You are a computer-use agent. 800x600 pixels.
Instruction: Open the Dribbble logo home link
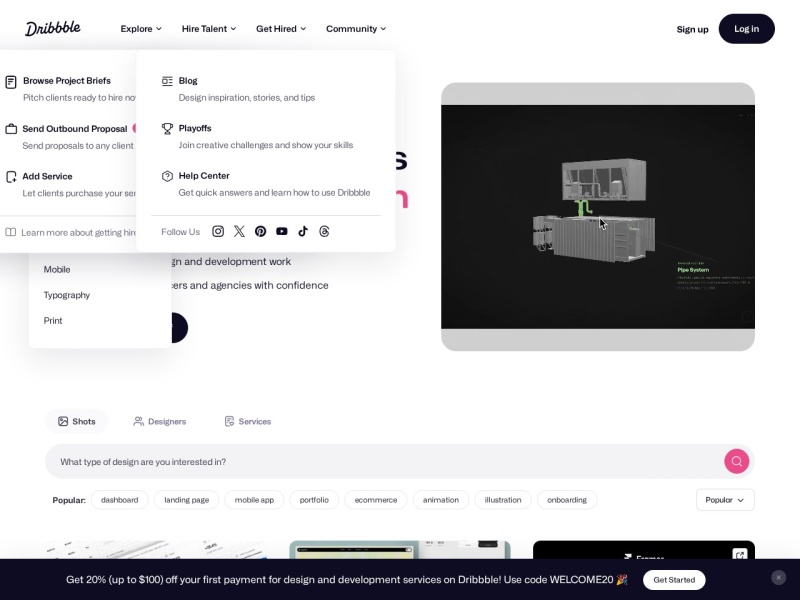[x=53, y=29]
